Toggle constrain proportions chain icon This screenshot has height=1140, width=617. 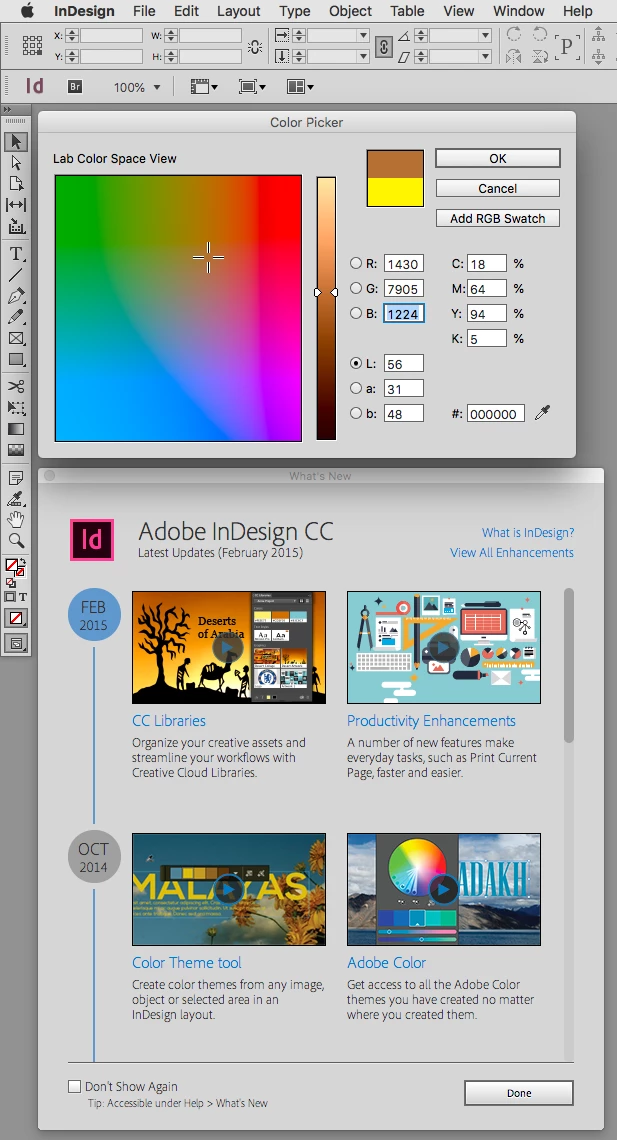pos(384,46)
